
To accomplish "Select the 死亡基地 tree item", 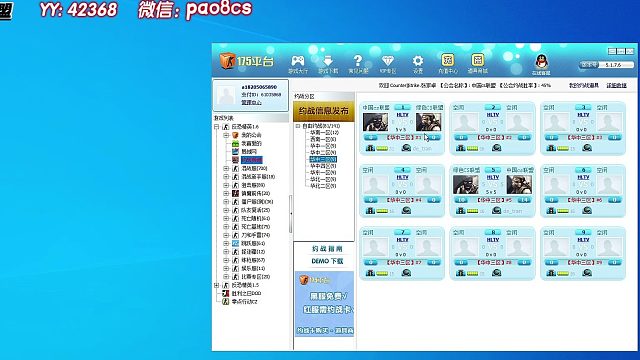I will 255,227.
